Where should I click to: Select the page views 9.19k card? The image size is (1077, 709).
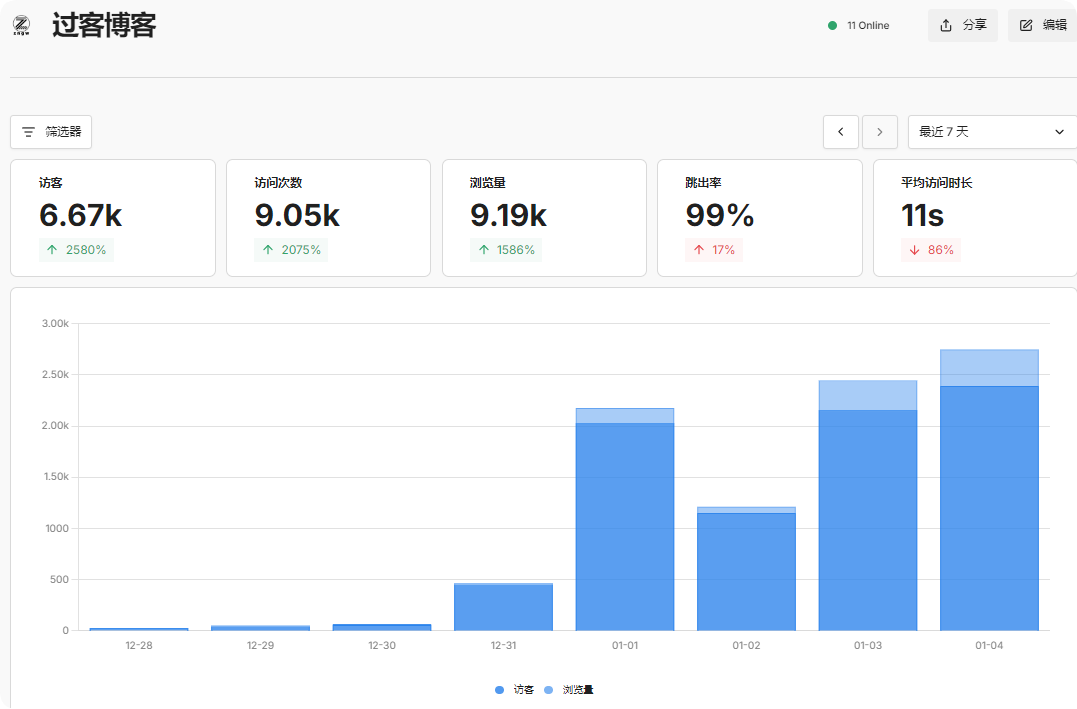[x=544, y=217]
